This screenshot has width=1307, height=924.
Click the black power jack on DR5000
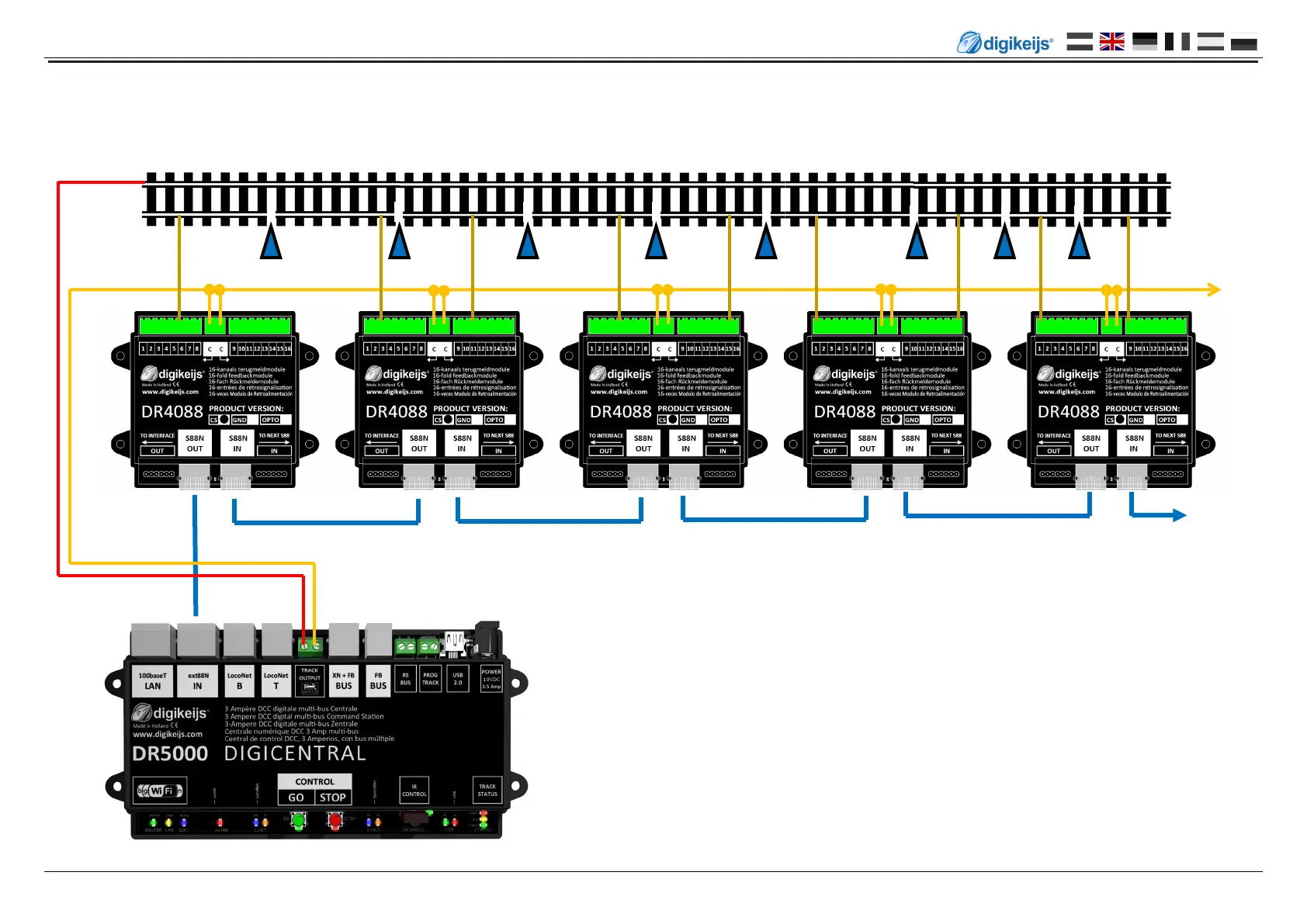tap(487, 638)
